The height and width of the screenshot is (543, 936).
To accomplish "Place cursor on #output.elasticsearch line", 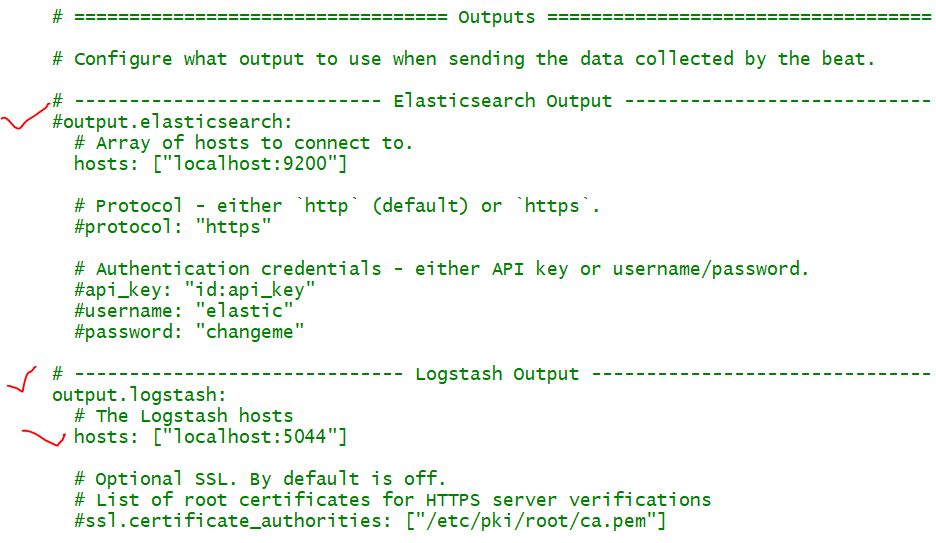I will [x=173, y=122].
